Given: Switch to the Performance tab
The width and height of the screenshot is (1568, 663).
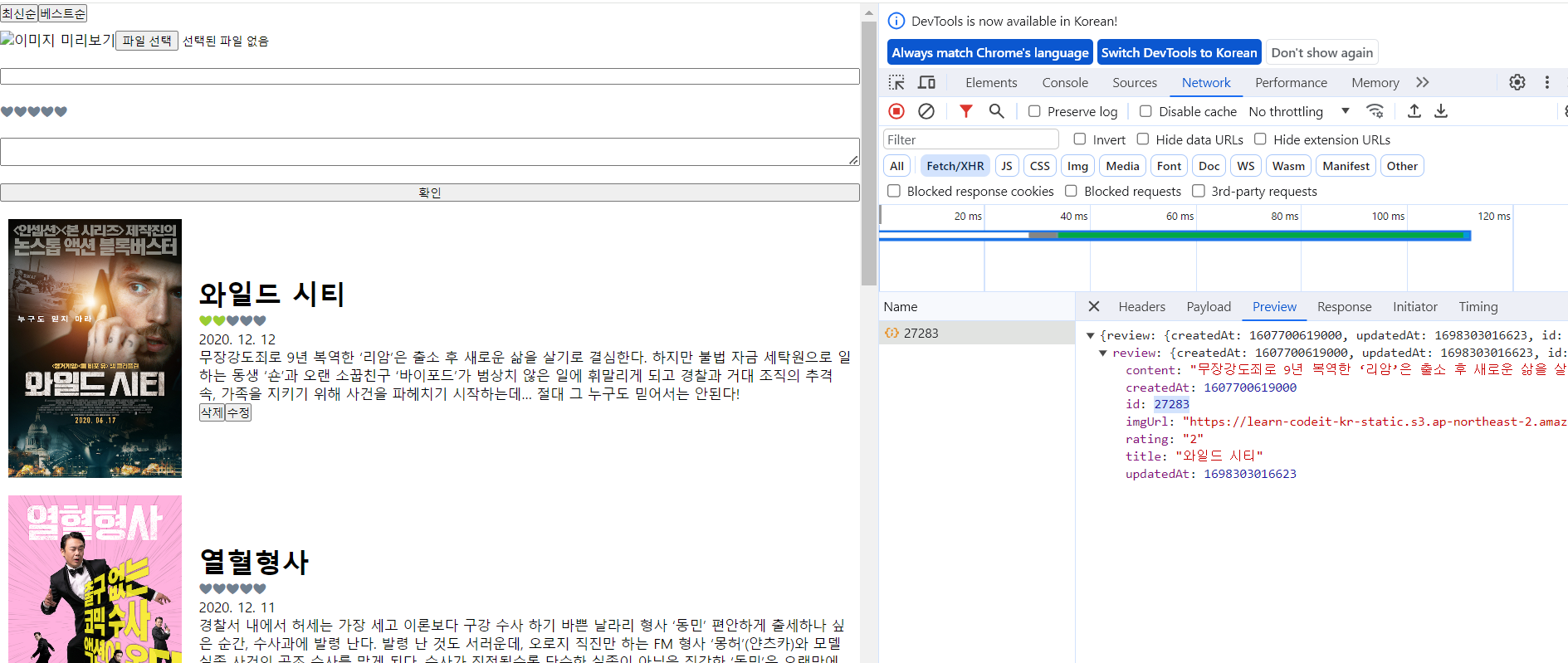Looking at the screenshot, I should pyautogui.click(x=1291, y=82).
